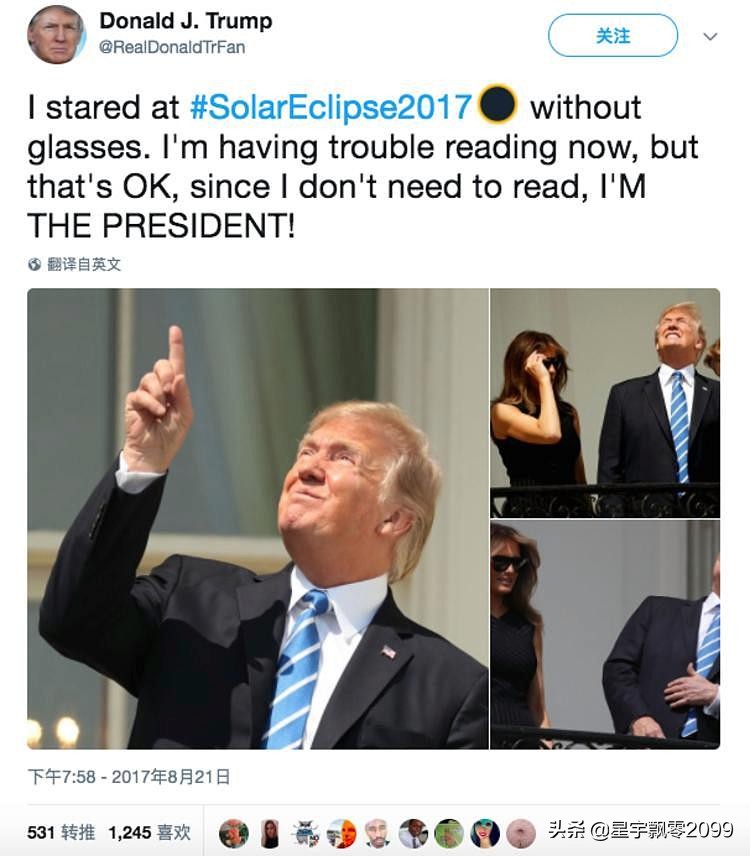Open the large photo of man pointing upward
750x856 pixels.
(258, 519)
